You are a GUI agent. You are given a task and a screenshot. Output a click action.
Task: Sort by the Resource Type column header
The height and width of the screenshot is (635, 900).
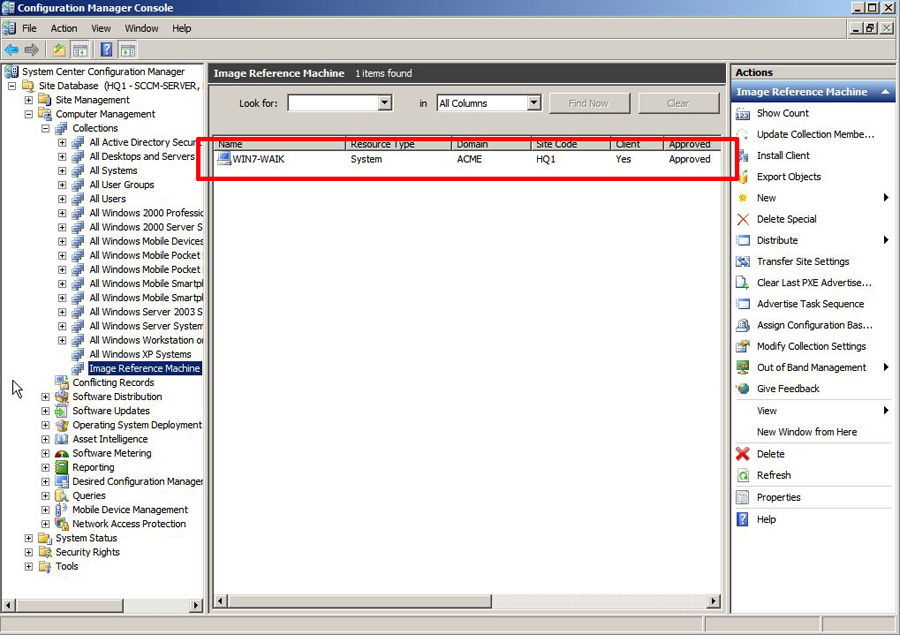[398, 144]
